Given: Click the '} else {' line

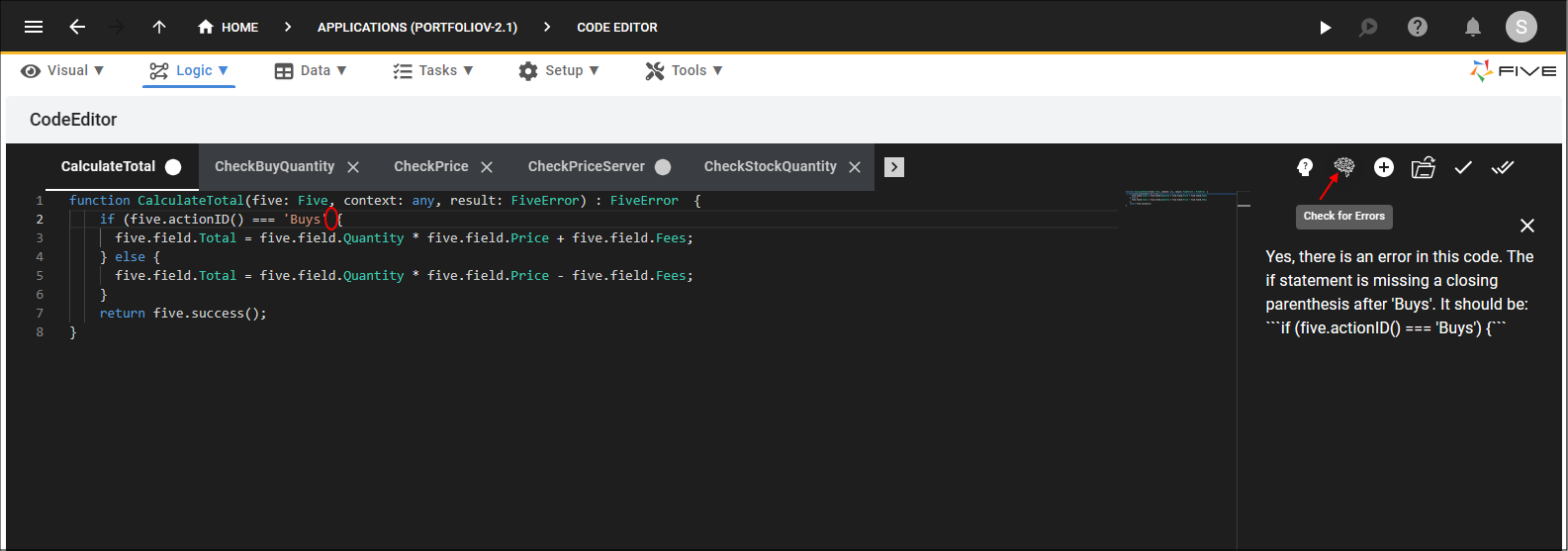Looking at the screenshot, I should pyautogui.click(x=130, y=256).
